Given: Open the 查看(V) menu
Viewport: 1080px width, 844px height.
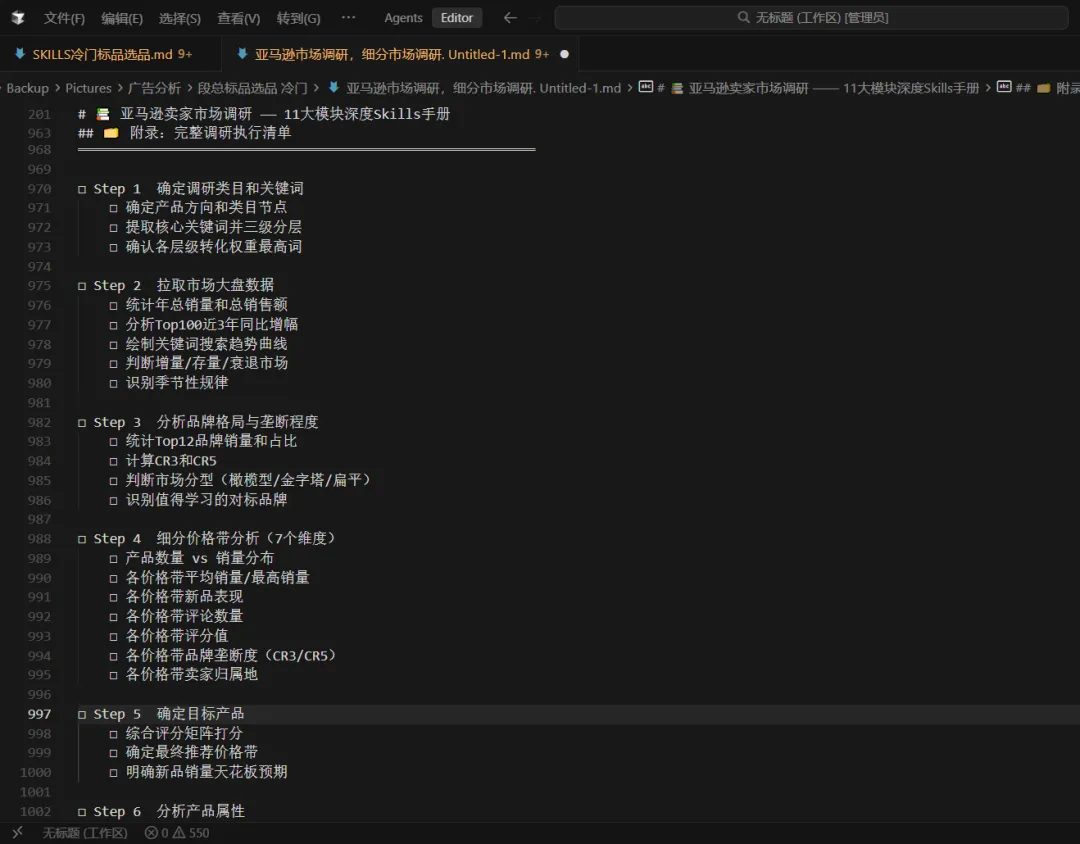Looking at the screenshot, I should (238, 19).
